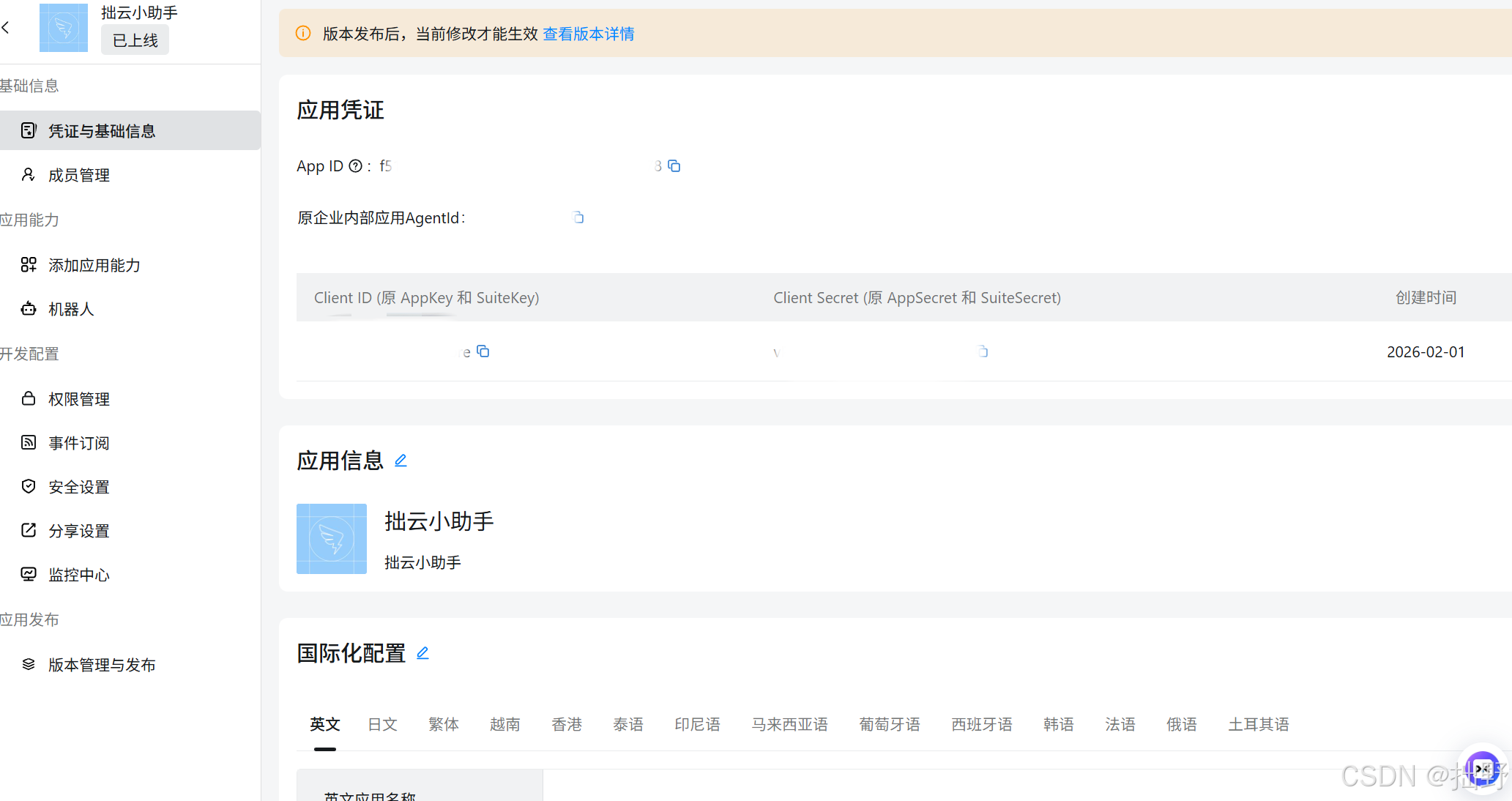Image resolution: width=1512 pixels, height=801 pixels.
Task: Click the back arrow beside app logo
Action: [6, 28]
